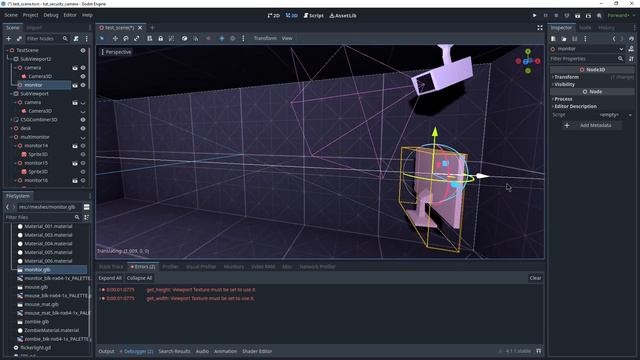
Task: Toggle visibility of CSGCombiner3D node
Action: tap(83, 120)
